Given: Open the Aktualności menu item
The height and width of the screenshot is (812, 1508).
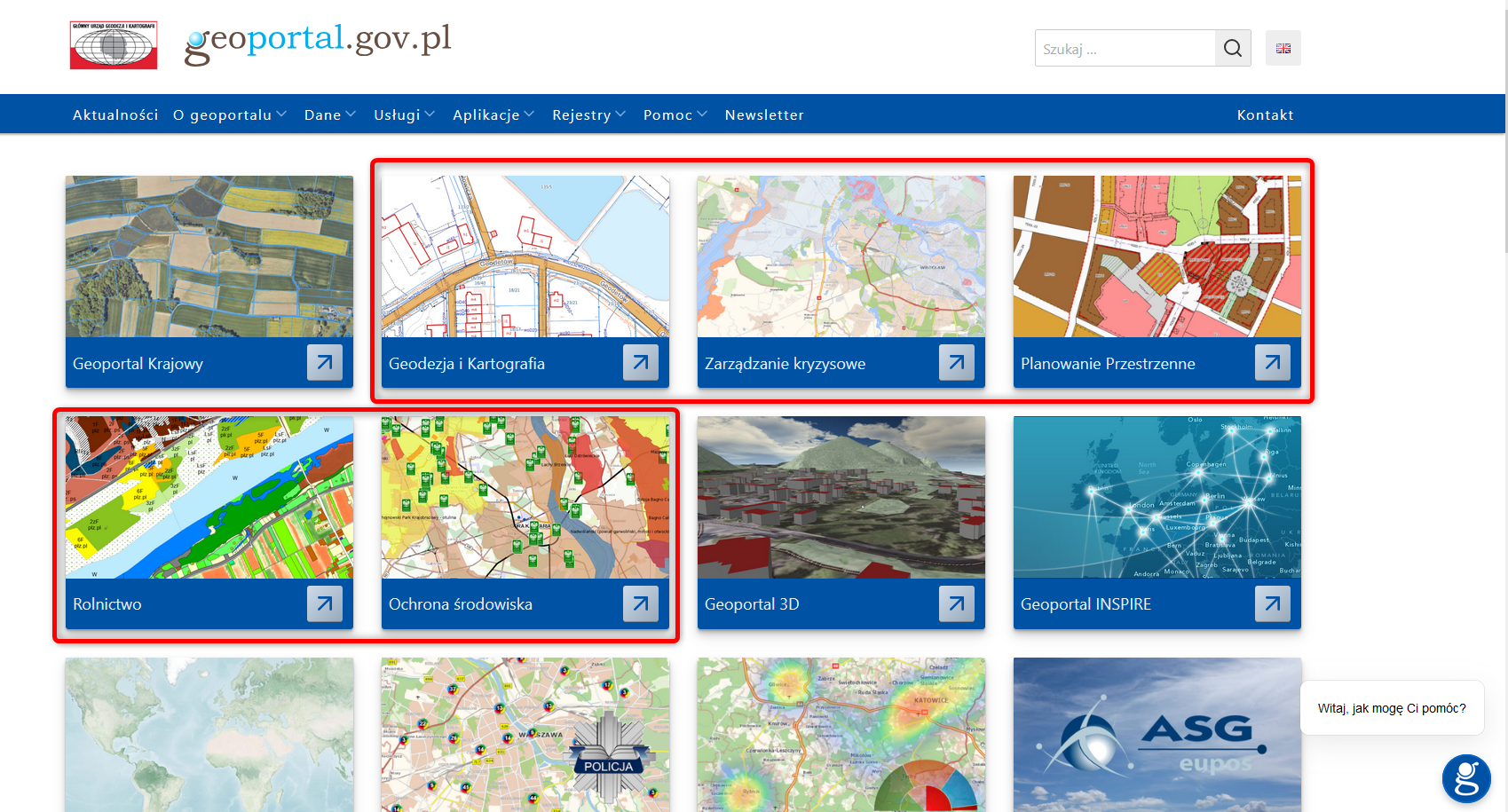Looking at the screenshot, I should point(115,114).
